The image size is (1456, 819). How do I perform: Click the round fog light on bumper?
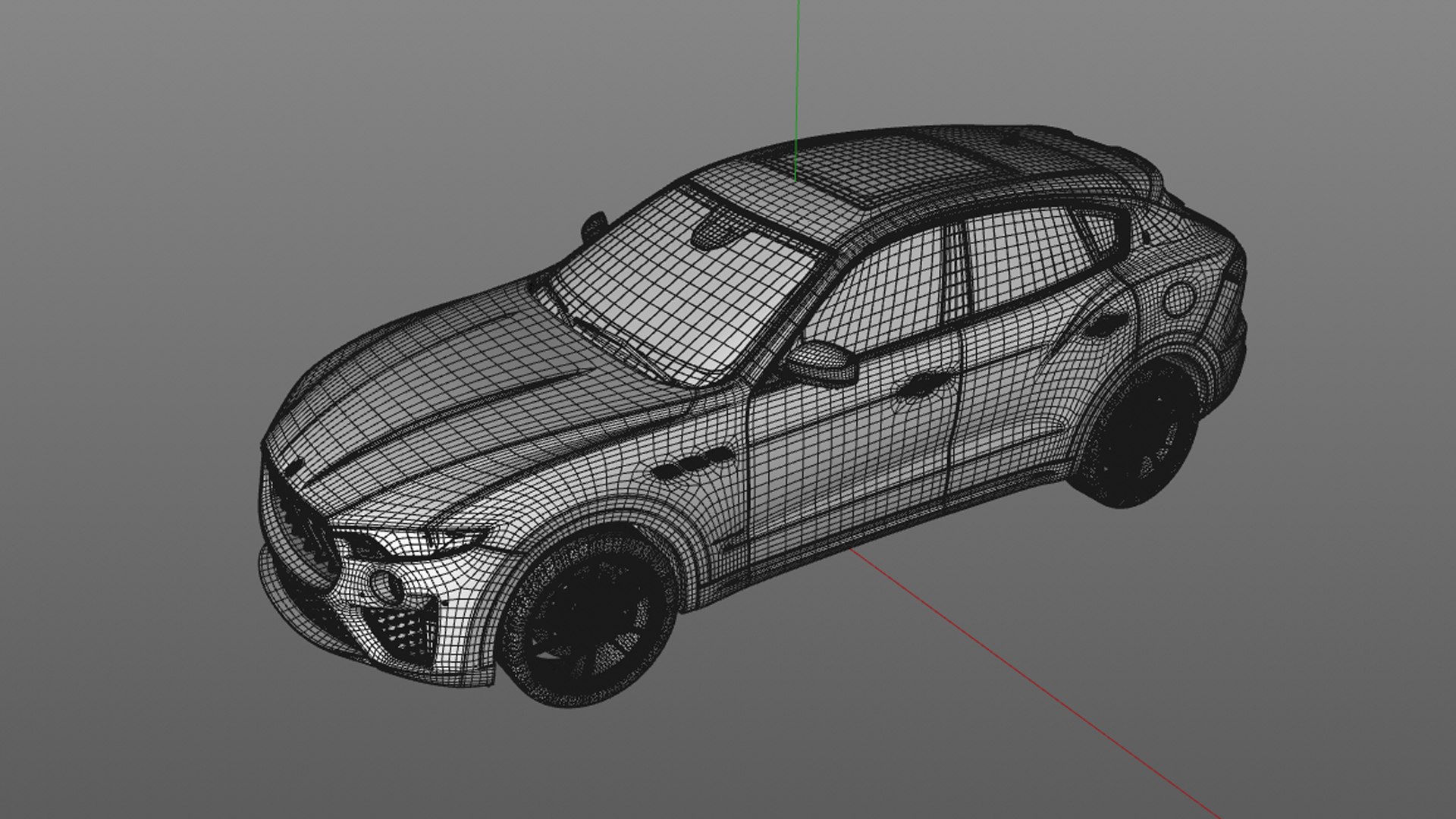pyautogui.click(x=386, y=585)
